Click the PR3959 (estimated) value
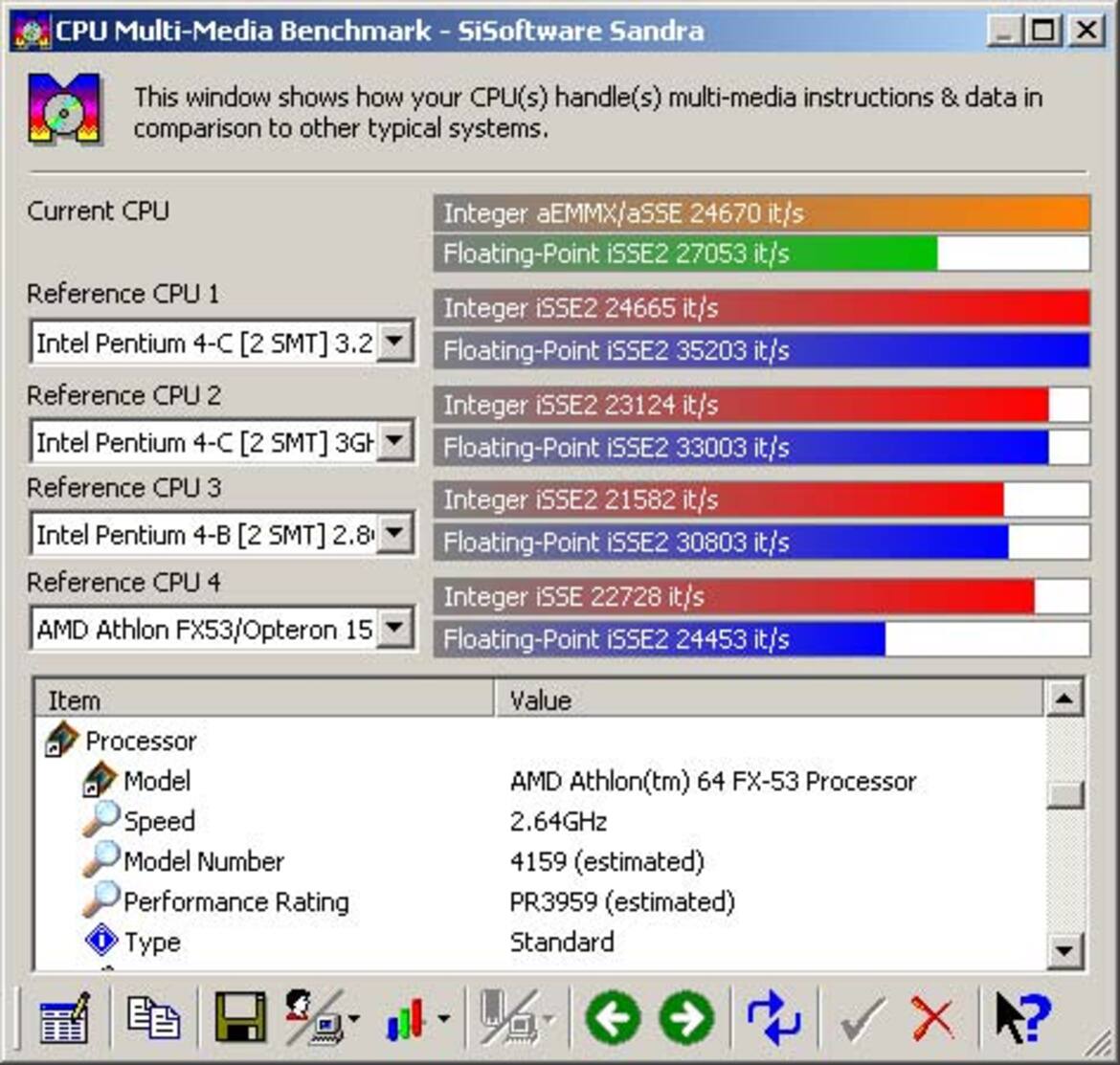This screenshot has width=1120, height=1065. point(622,901)
